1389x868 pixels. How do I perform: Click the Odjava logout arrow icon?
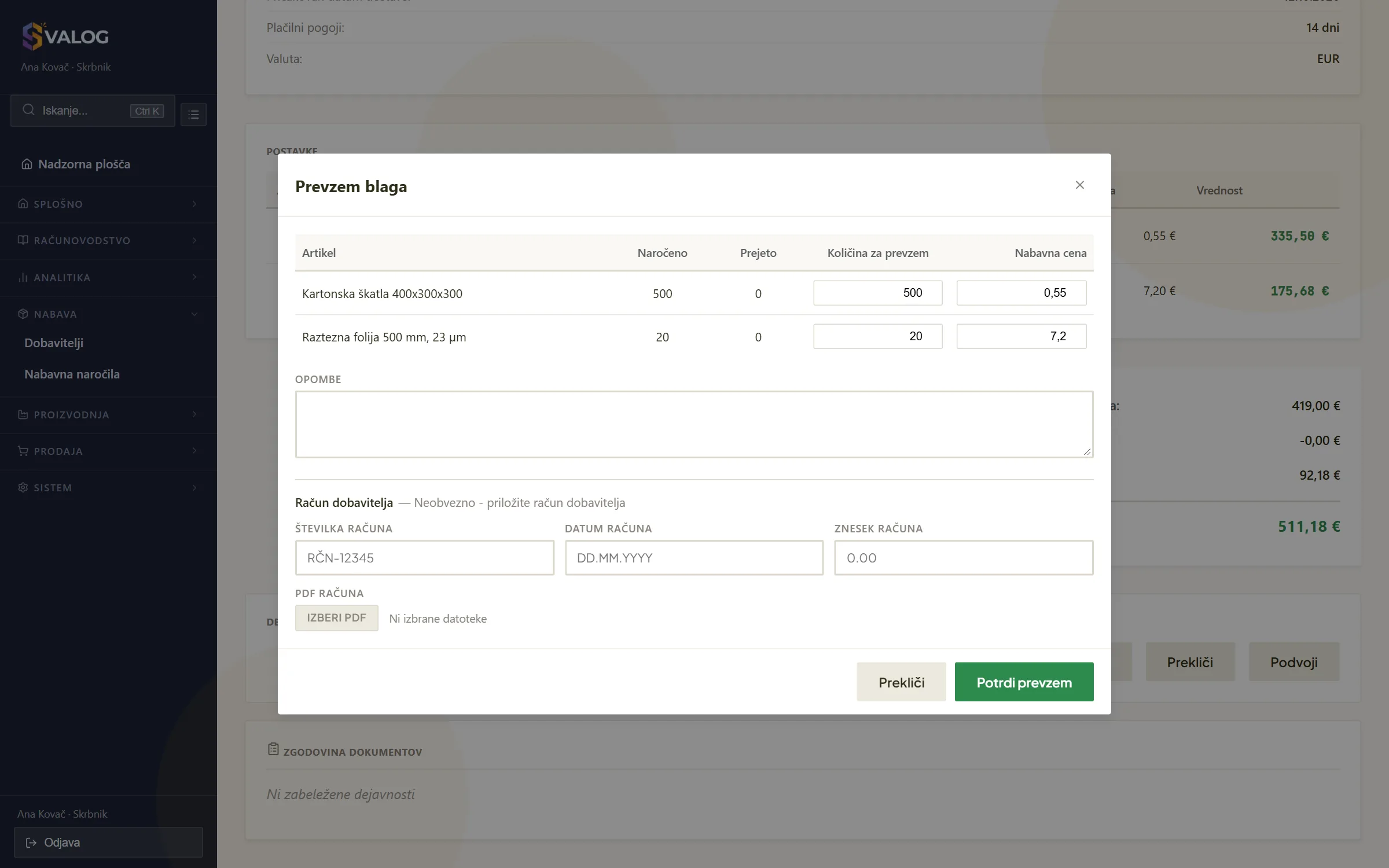(x=31, y=843)
